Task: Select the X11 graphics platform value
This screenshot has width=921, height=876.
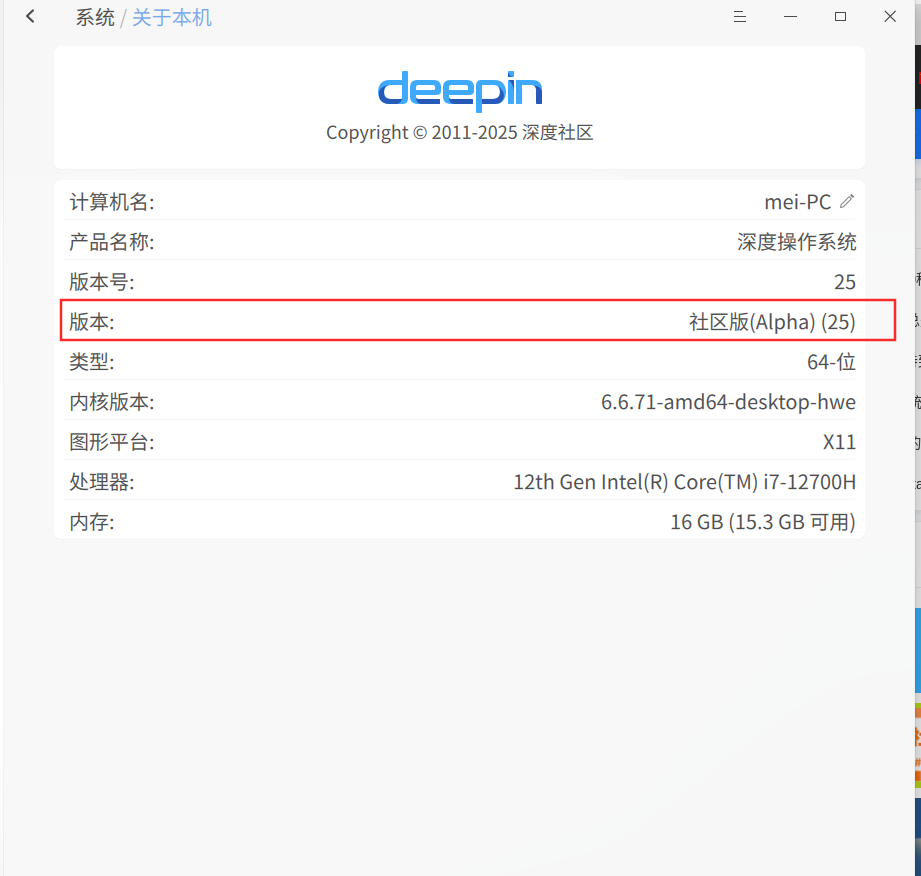Action: click(839, 442)
